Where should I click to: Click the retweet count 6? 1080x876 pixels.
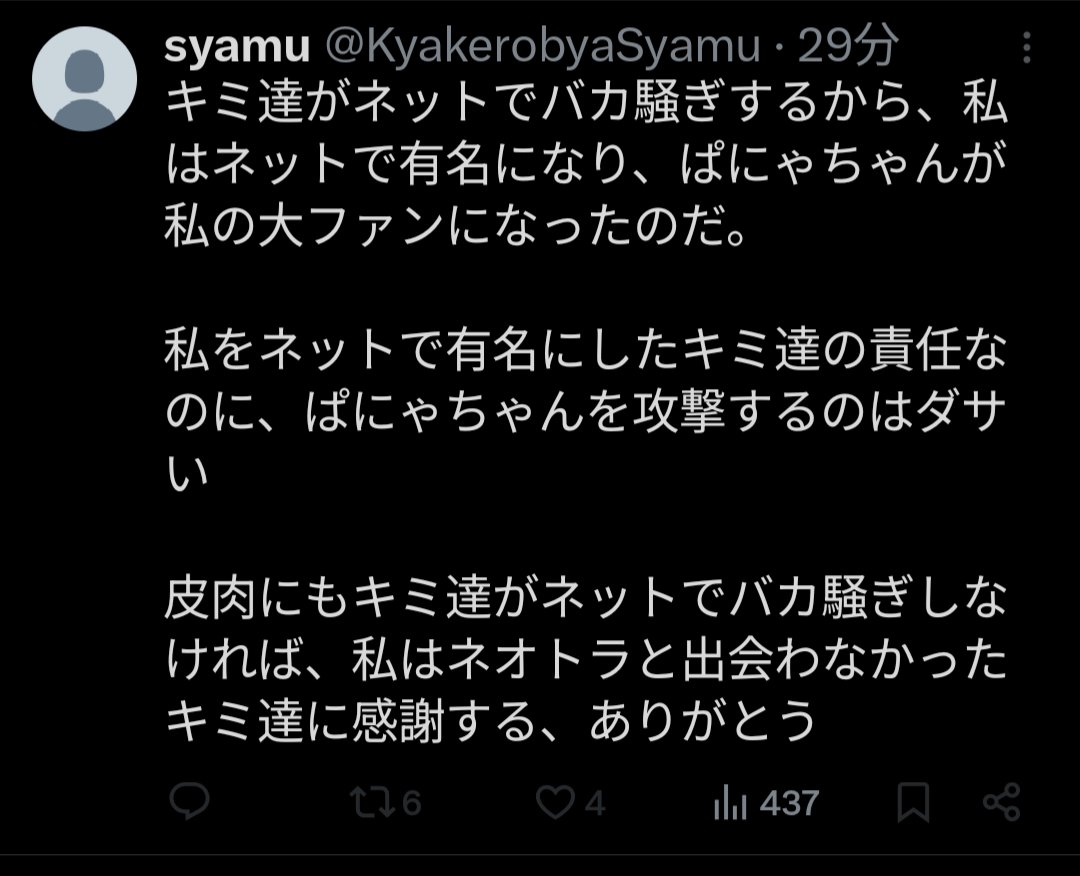(x=411, y=803)
